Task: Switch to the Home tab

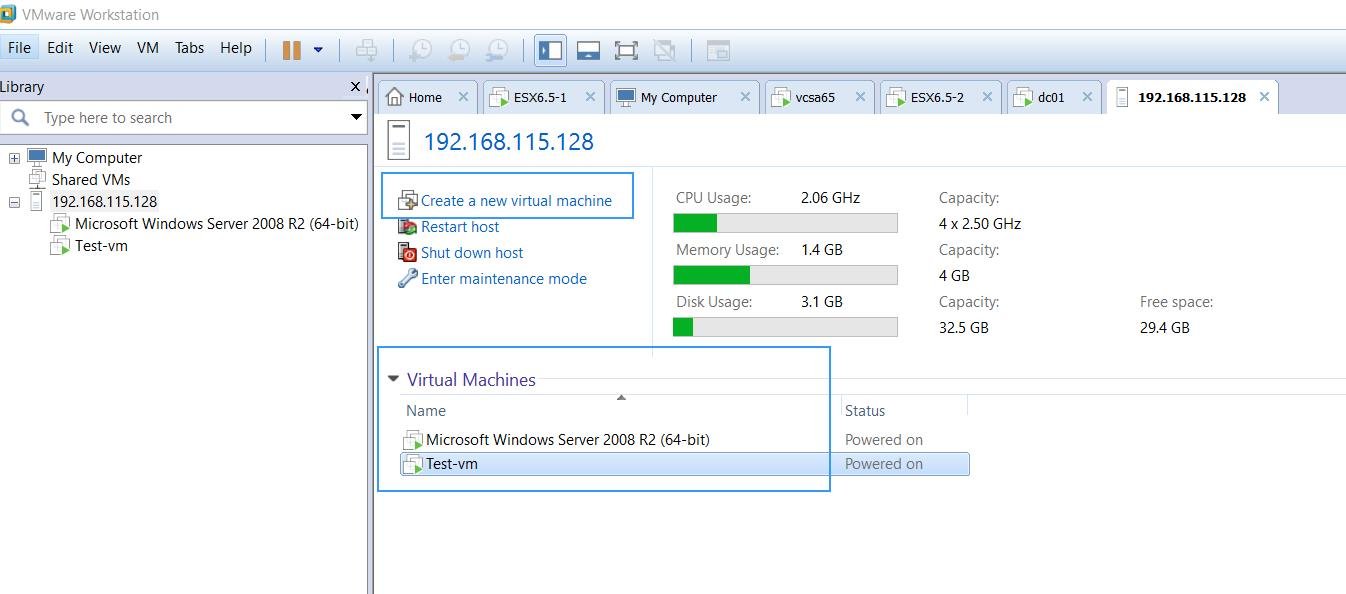Action: tap(425, 97)
